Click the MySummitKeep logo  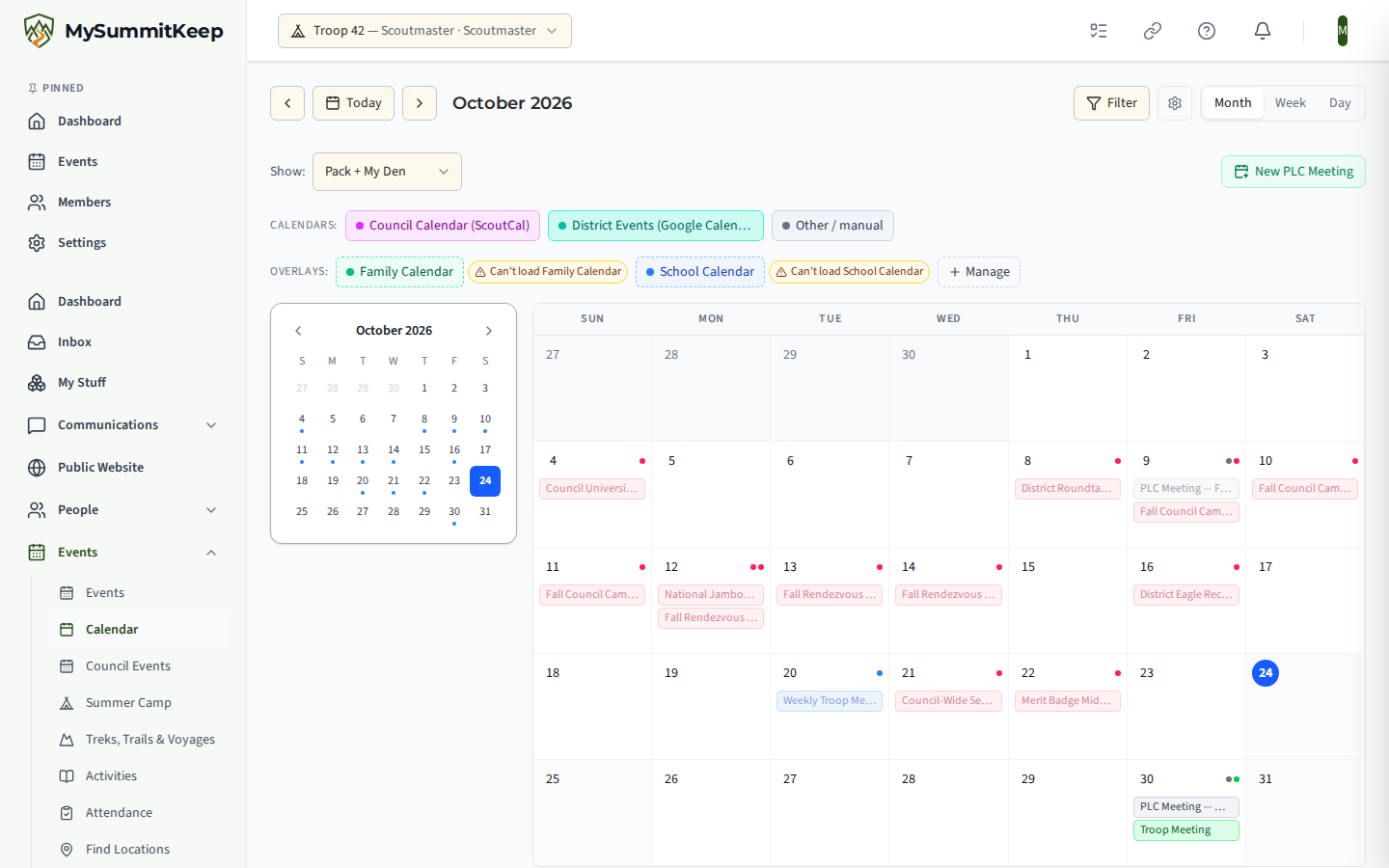pos(123,31)
